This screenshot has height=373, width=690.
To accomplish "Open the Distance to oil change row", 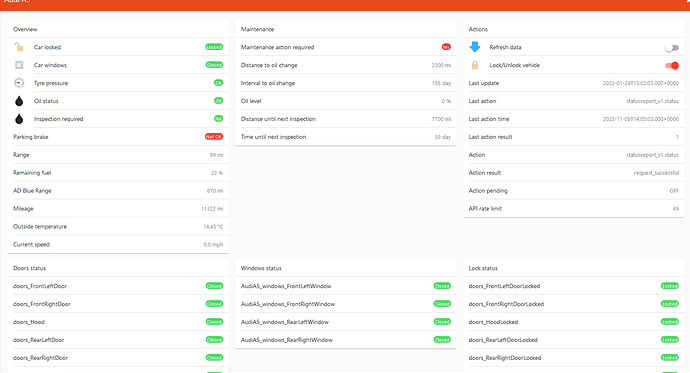I will pyautogui.click(x=346, y=65).
